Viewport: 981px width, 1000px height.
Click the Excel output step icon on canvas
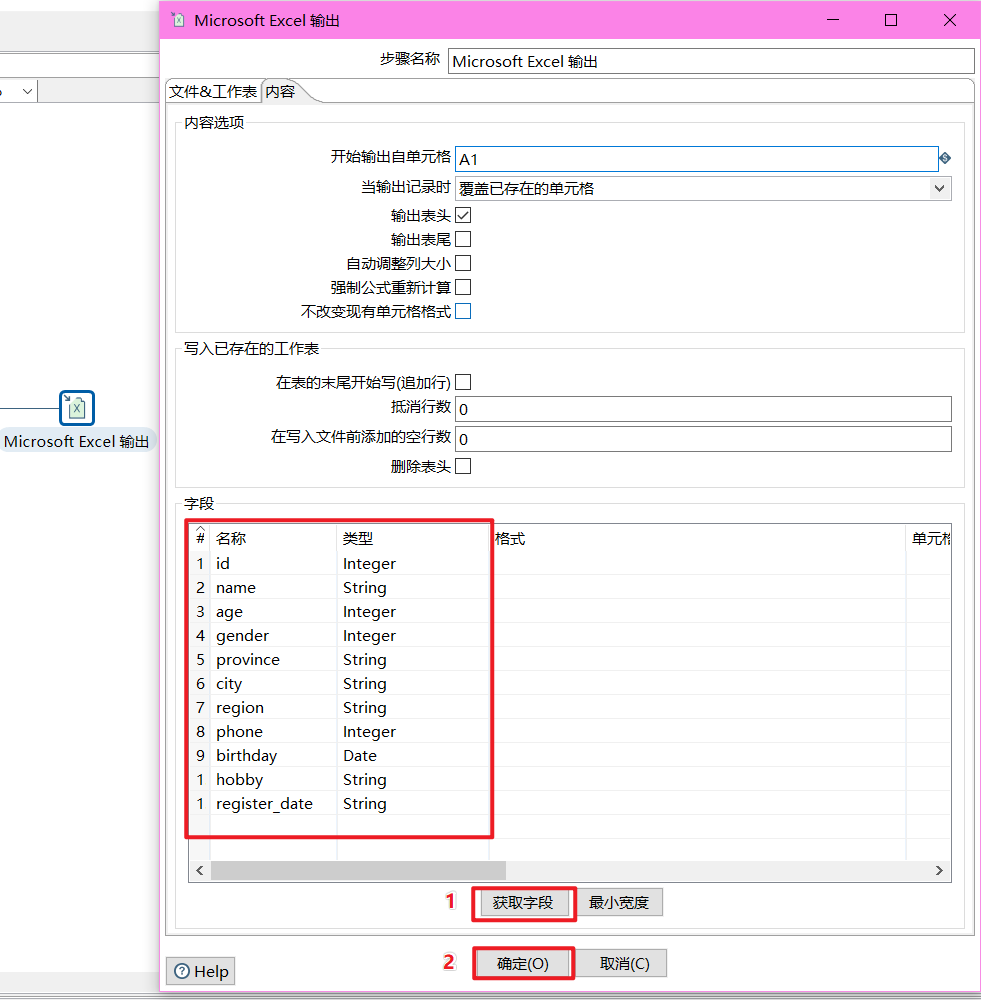click(77, 408)
